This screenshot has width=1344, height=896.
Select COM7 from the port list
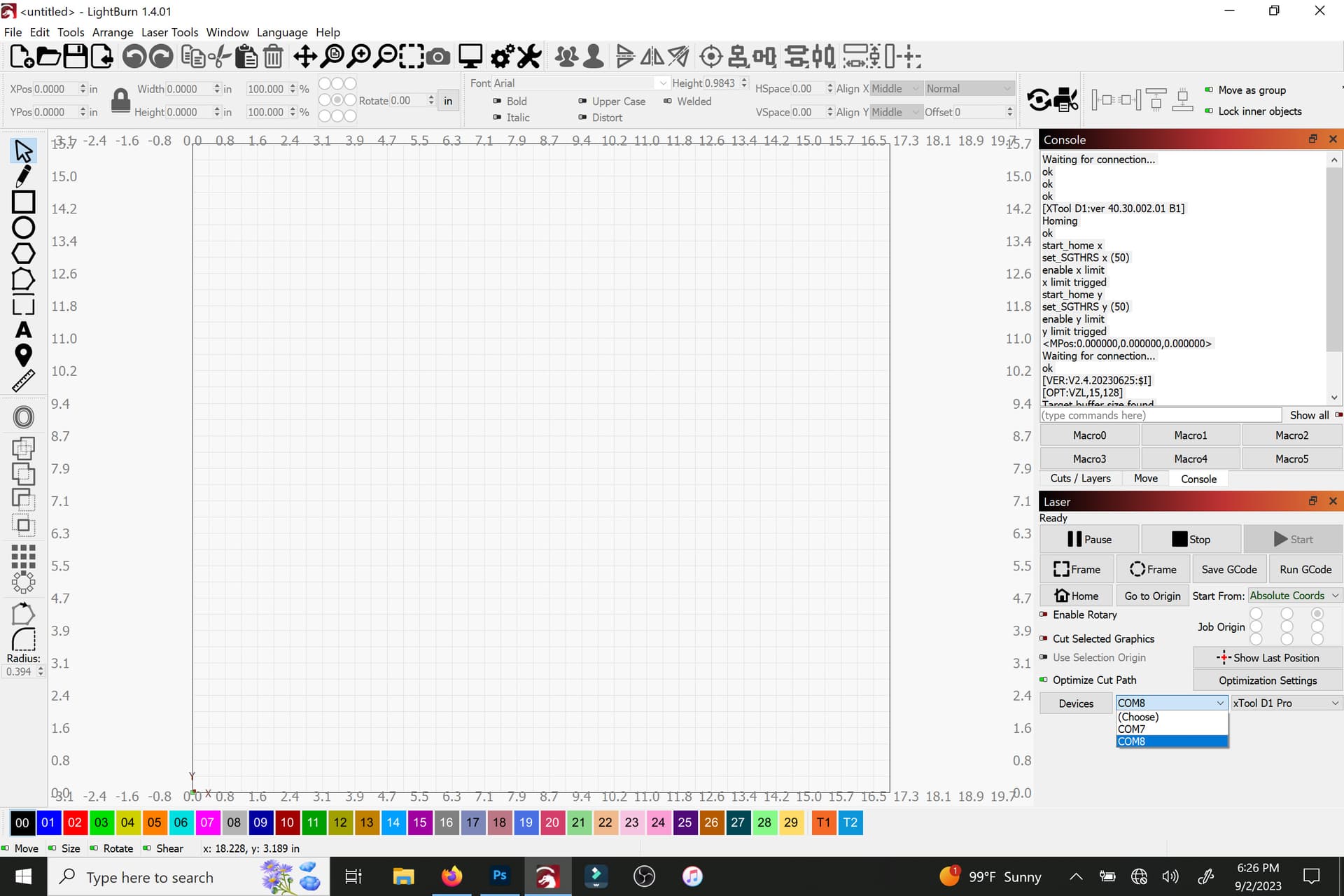click(1172, 729)
